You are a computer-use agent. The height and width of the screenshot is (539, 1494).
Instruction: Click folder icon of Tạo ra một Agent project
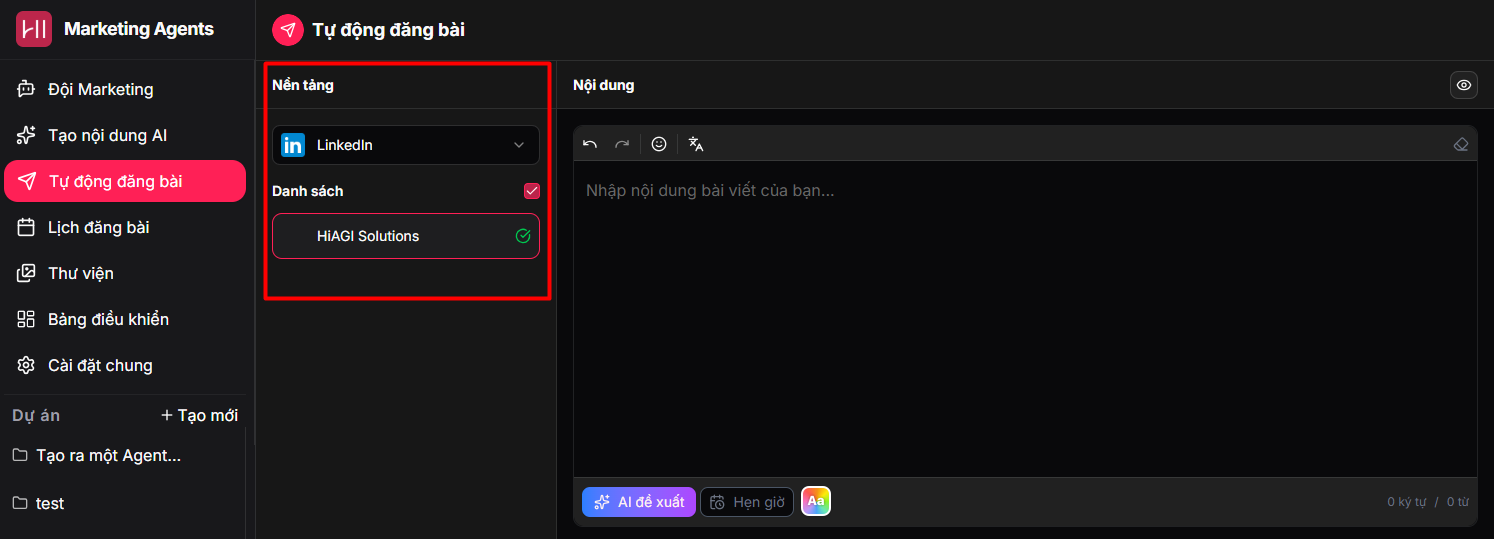(20, 455)
